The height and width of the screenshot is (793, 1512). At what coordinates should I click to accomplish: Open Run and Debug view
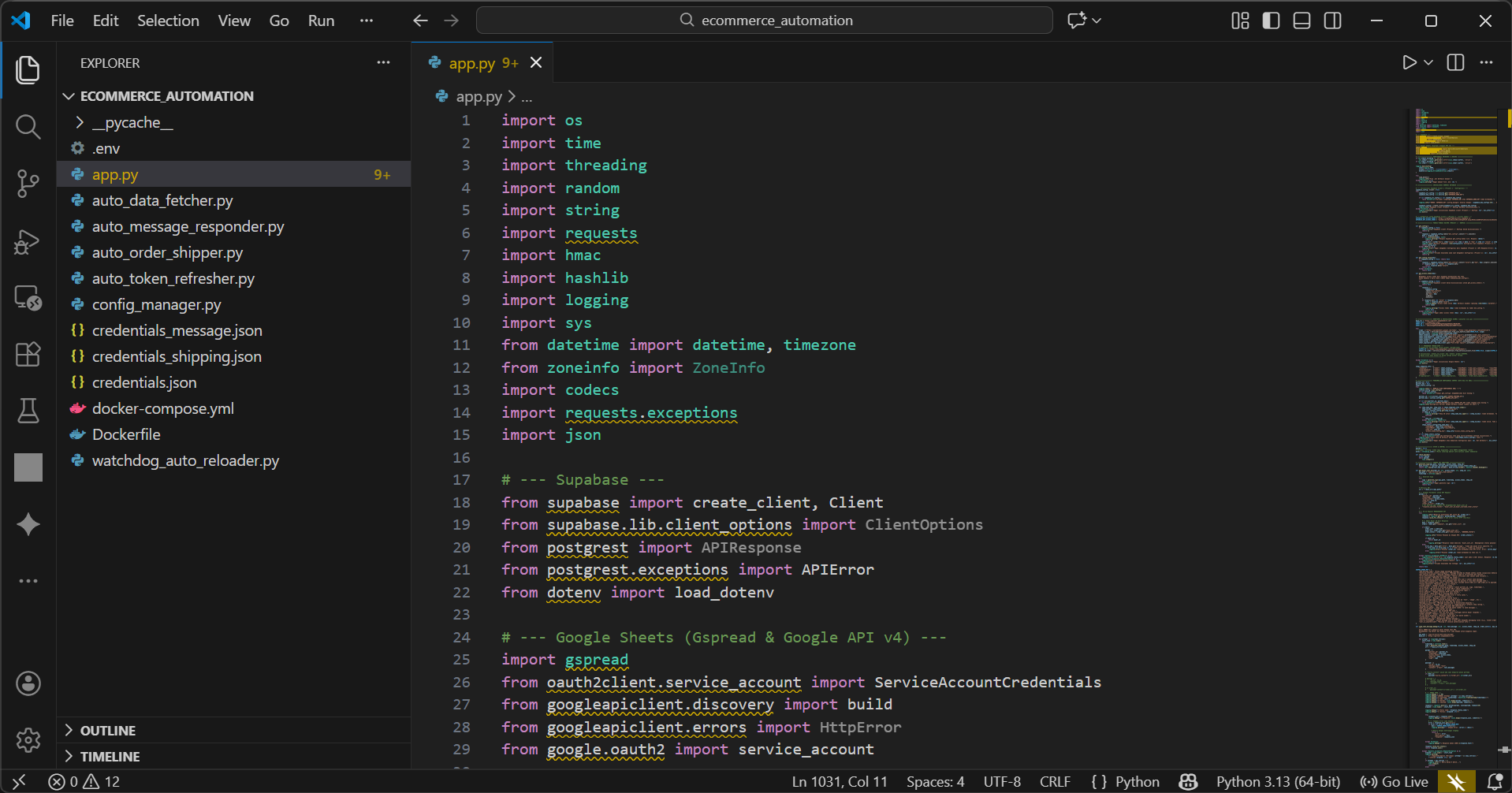[x=28, y=241]
